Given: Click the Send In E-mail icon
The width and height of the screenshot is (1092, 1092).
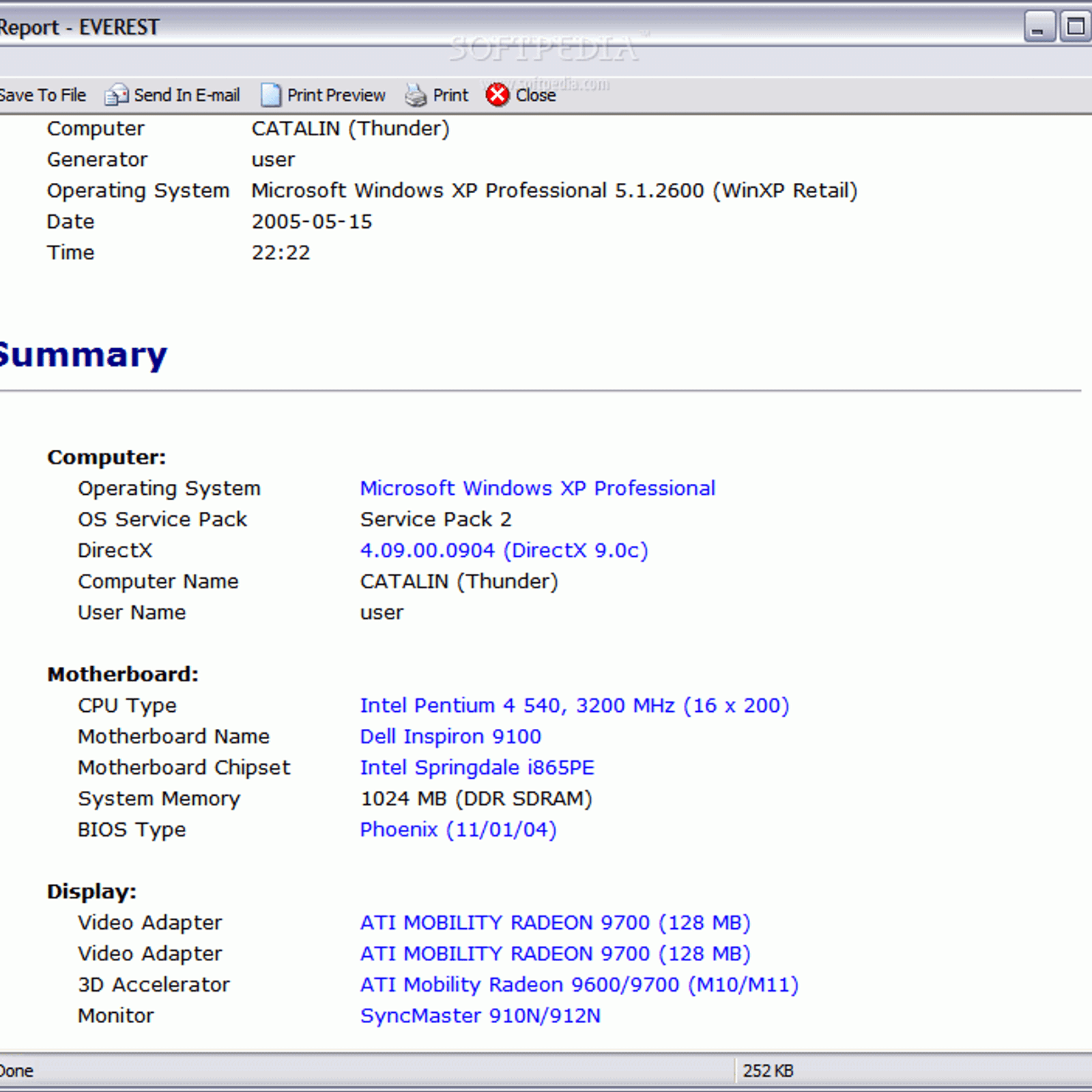Looking at the screenshot, I should tap(116, 95).
